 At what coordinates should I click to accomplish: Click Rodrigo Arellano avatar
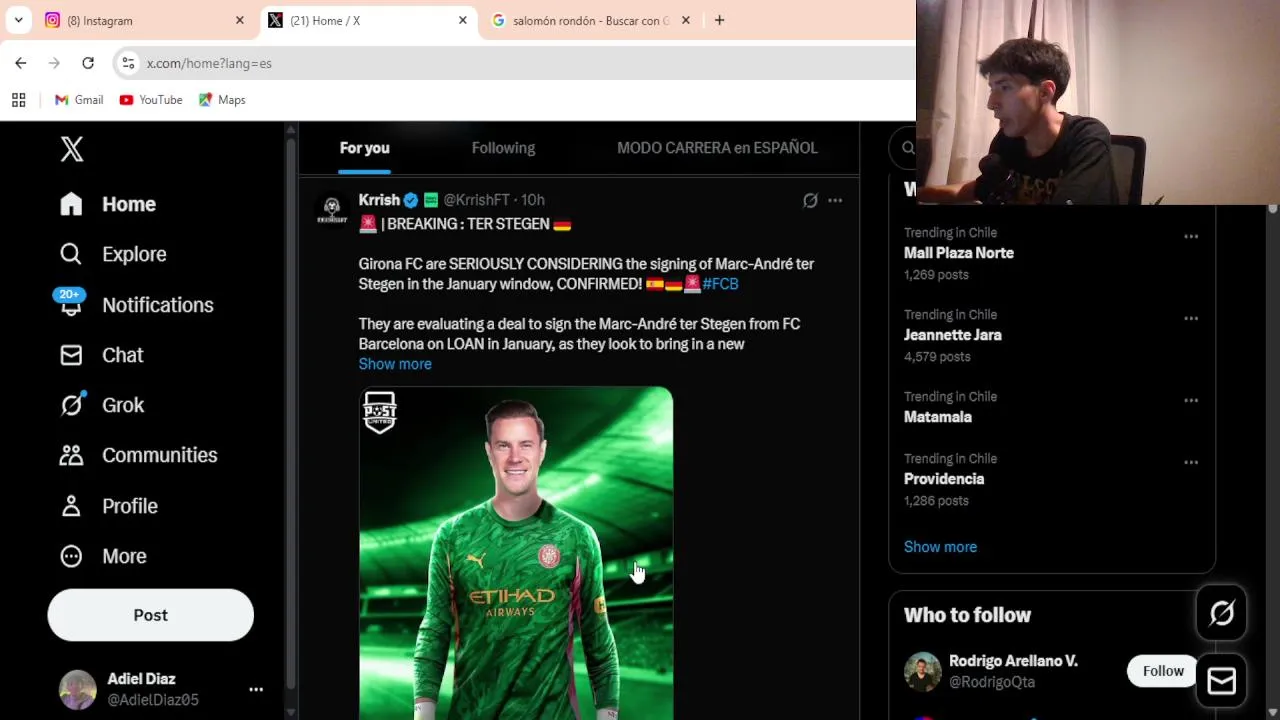tap(922, 671)
